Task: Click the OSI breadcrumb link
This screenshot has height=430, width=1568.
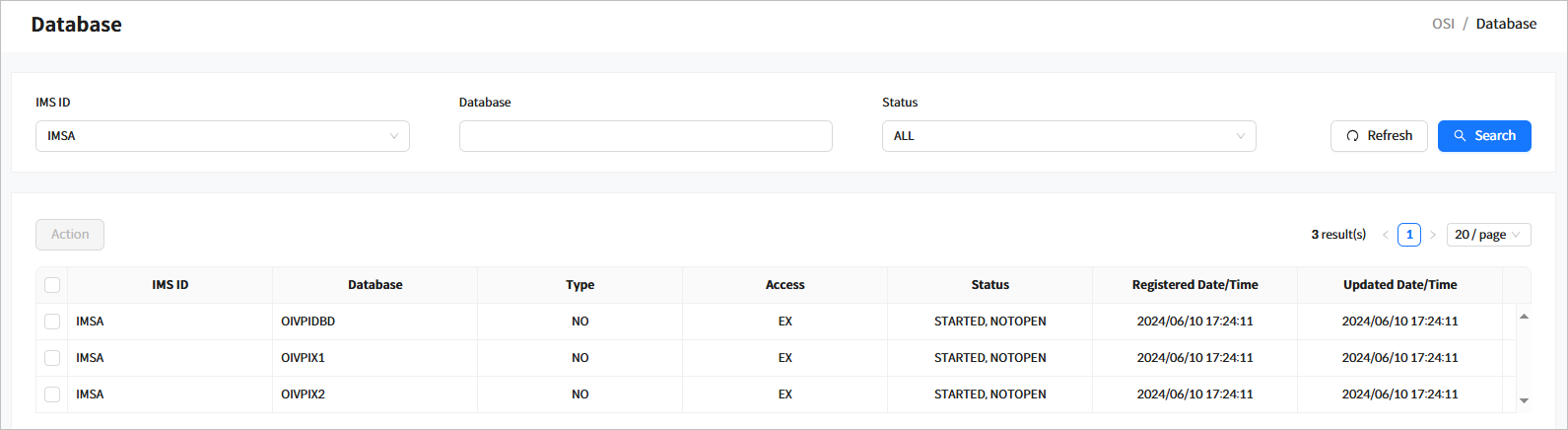Action: coord(1443,24)
